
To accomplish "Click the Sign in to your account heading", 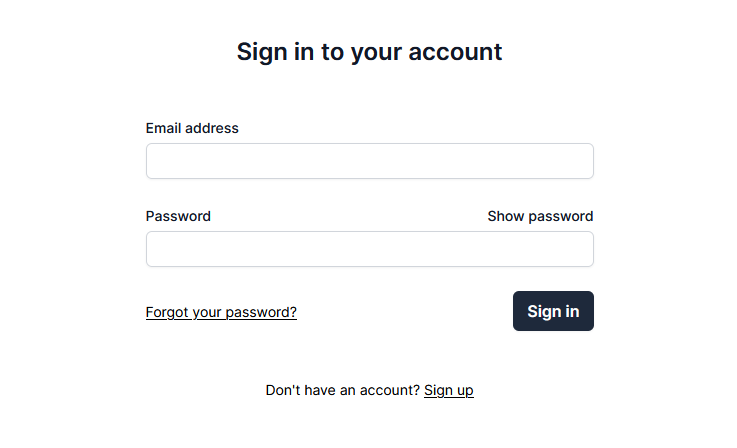I will (369, 52).
